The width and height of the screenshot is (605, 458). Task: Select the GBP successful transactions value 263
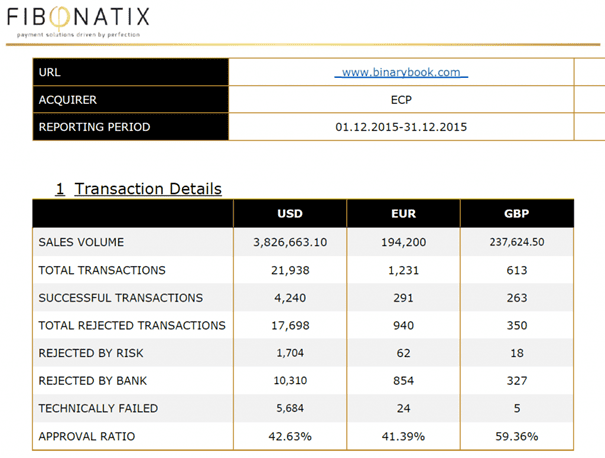tap(517, 298)
